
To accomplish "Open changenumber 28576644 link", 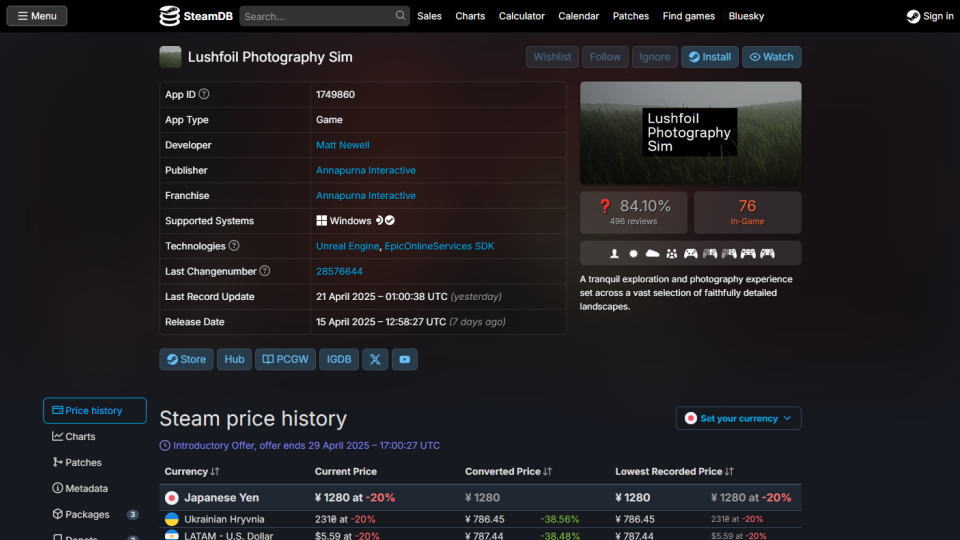I will [339, 271].
